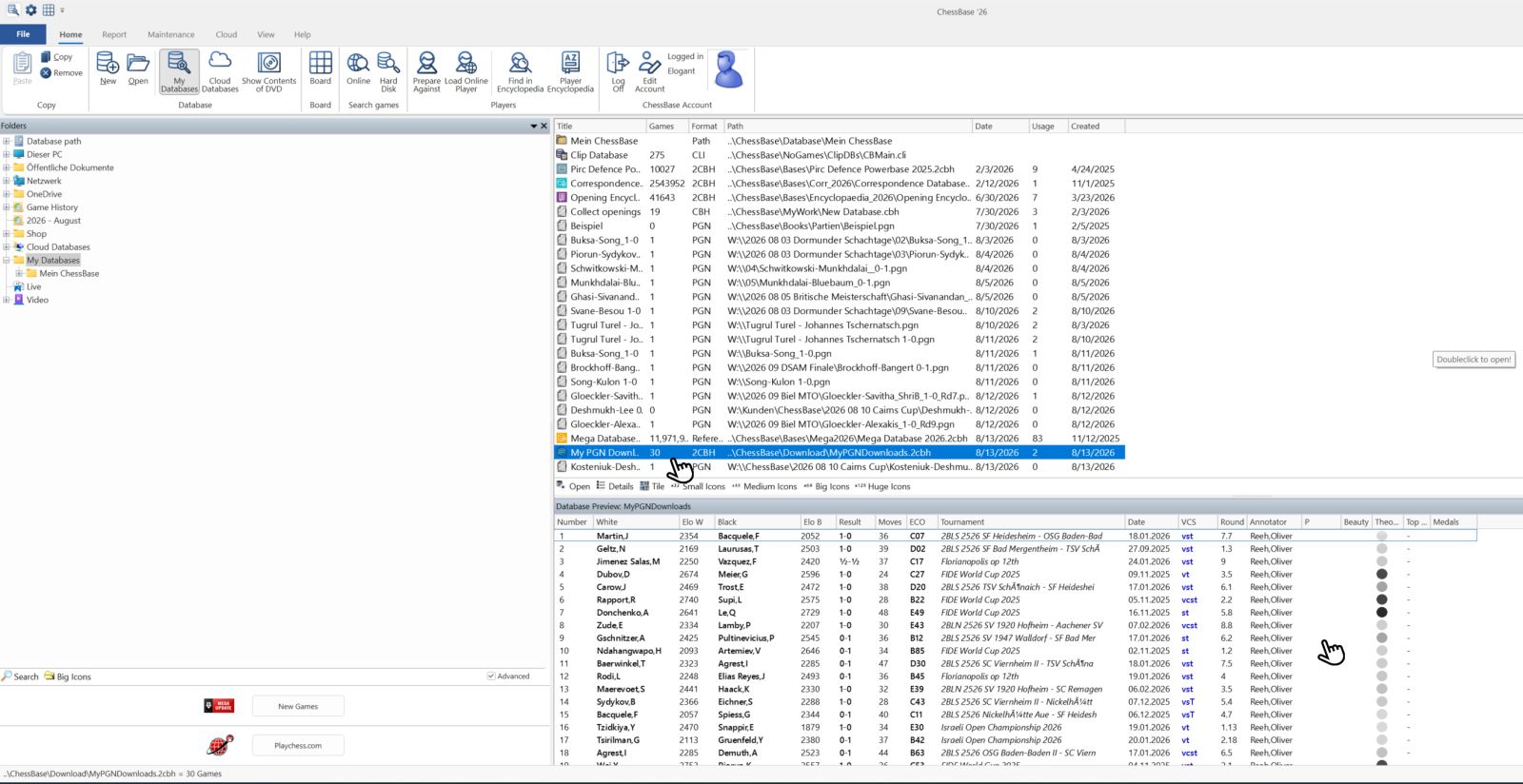The width and height of the screenshot is (1523, 784).
Task: Select the Shop folder in tree
Action: [36, 234]
